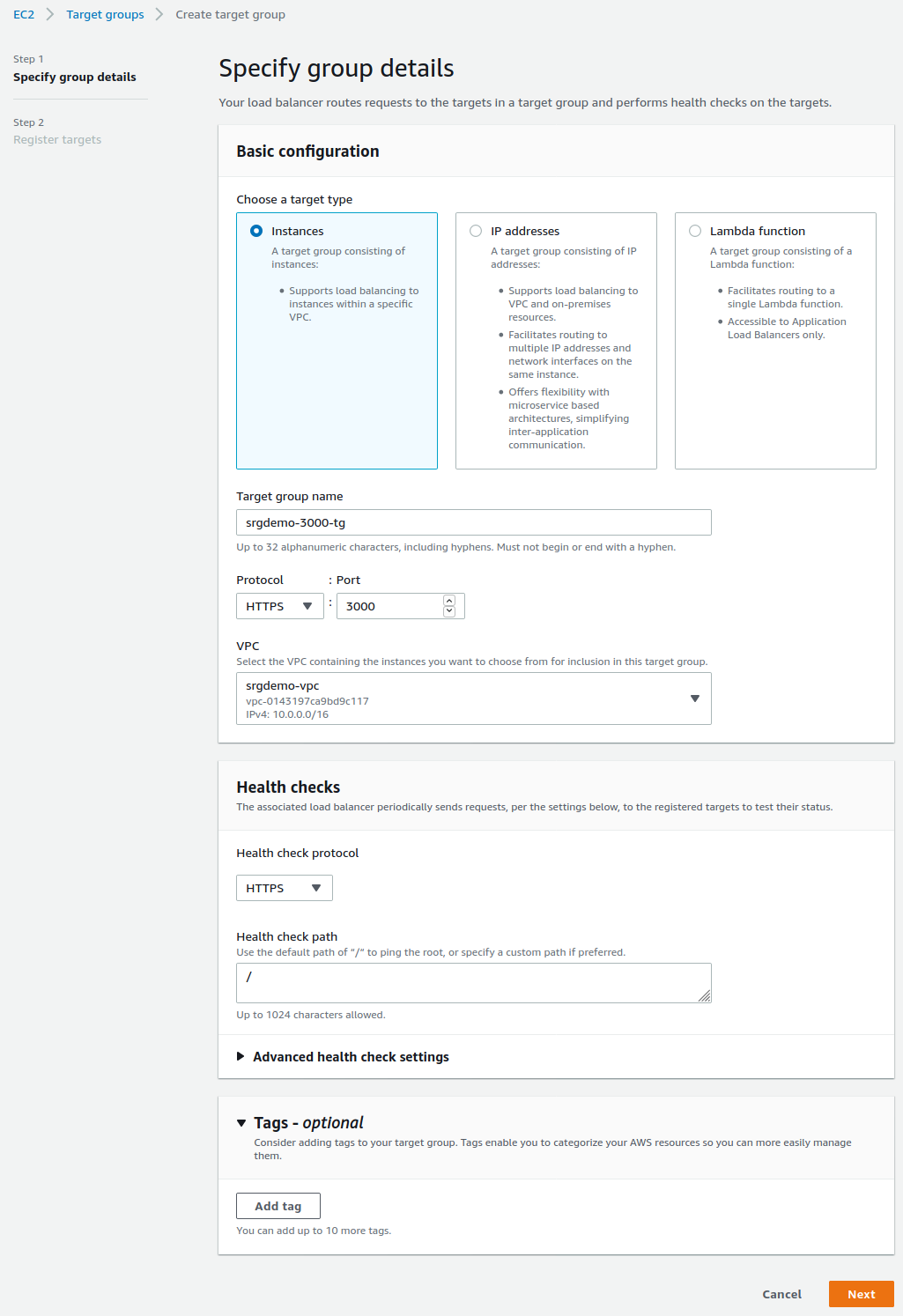Click the Target group name field
903x1316 pixels.
click(x=473, y=522)
